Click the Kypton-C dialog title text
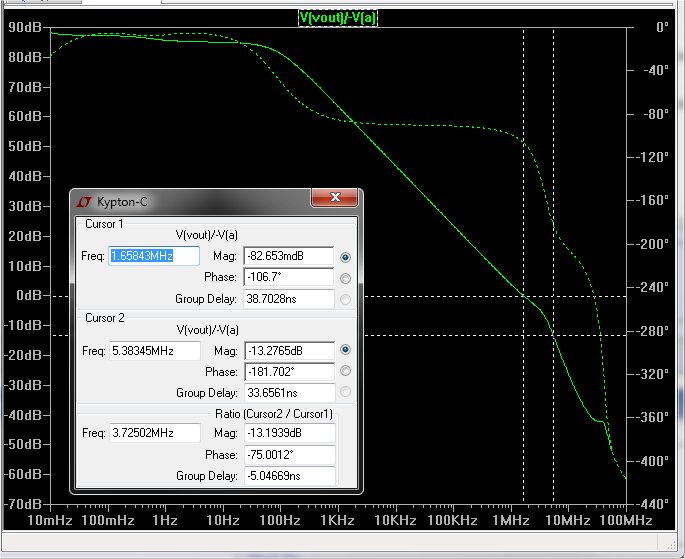 point(122,202)
